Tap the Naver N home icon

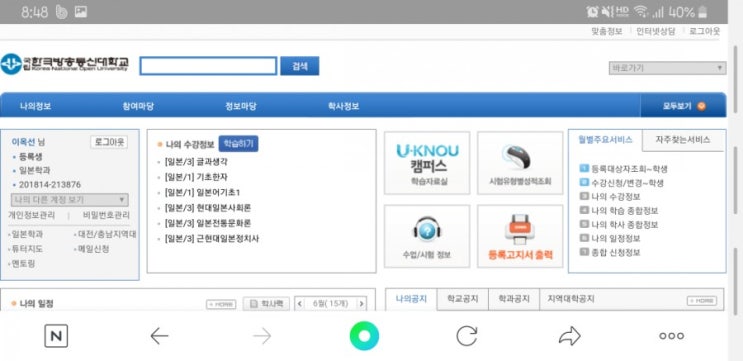click(x=56, y=336)
